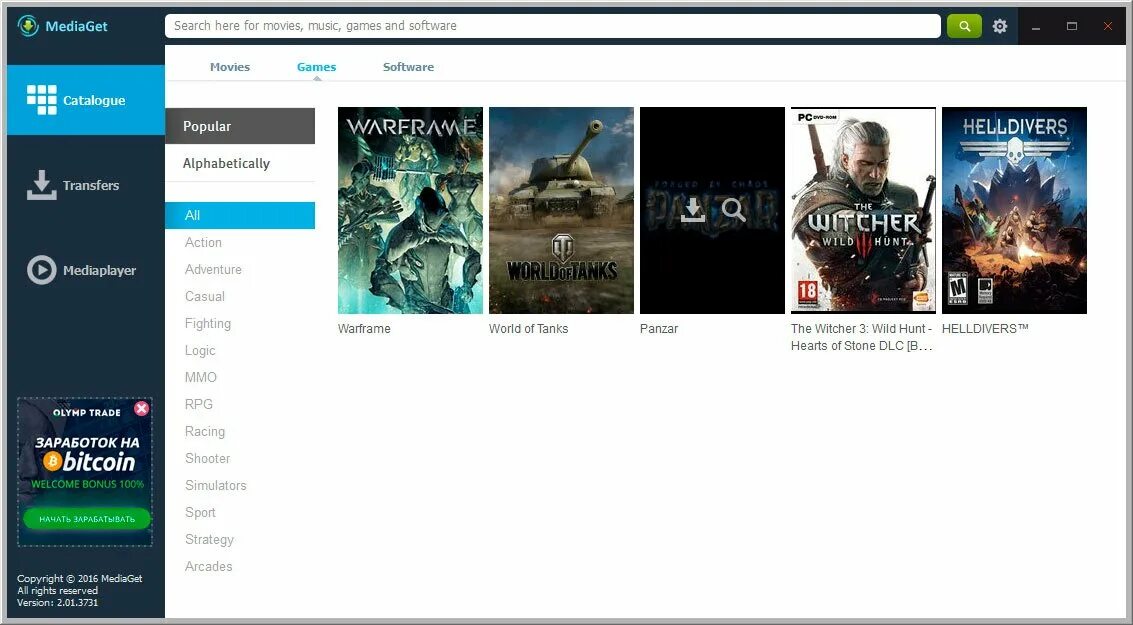Viewport: 1133px width, 625px height.
Task: Click The Witcher 3 Wild Hunt title
Action: tap(862, 337)
